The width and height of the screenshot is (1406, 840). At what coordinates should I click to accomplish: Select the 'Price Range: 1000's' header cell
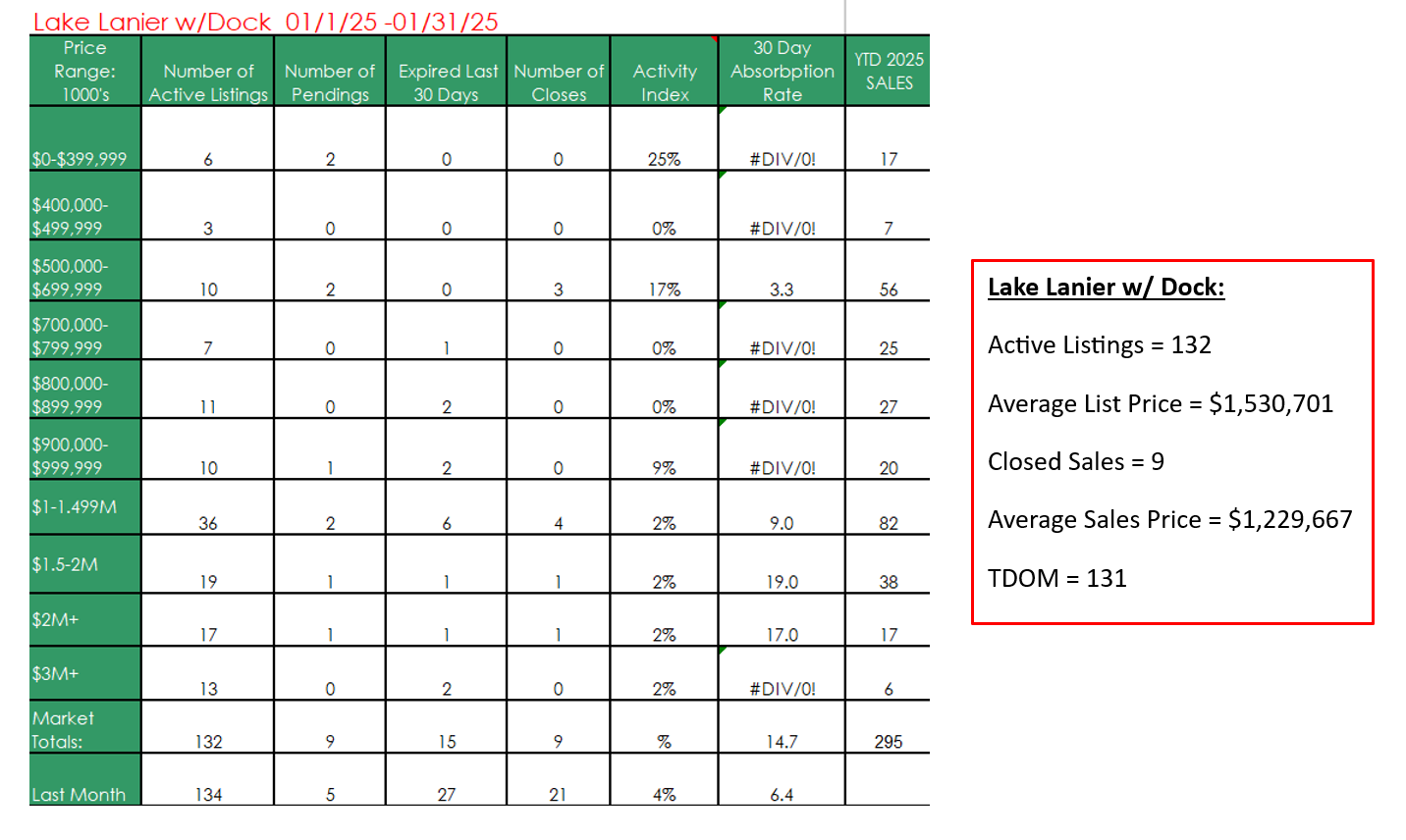(85, 71)
